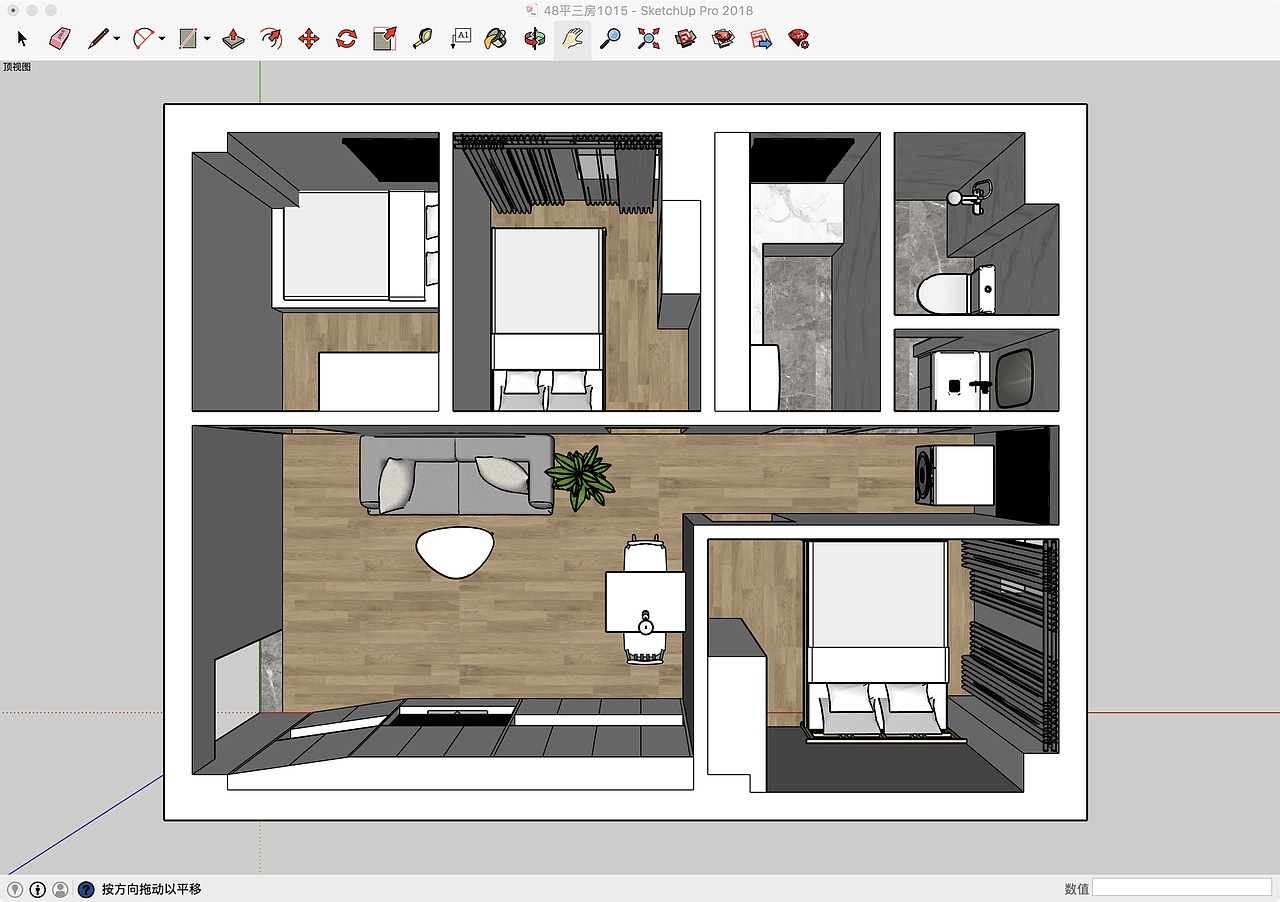Click the 顶视图 view label

click(18, 67)
